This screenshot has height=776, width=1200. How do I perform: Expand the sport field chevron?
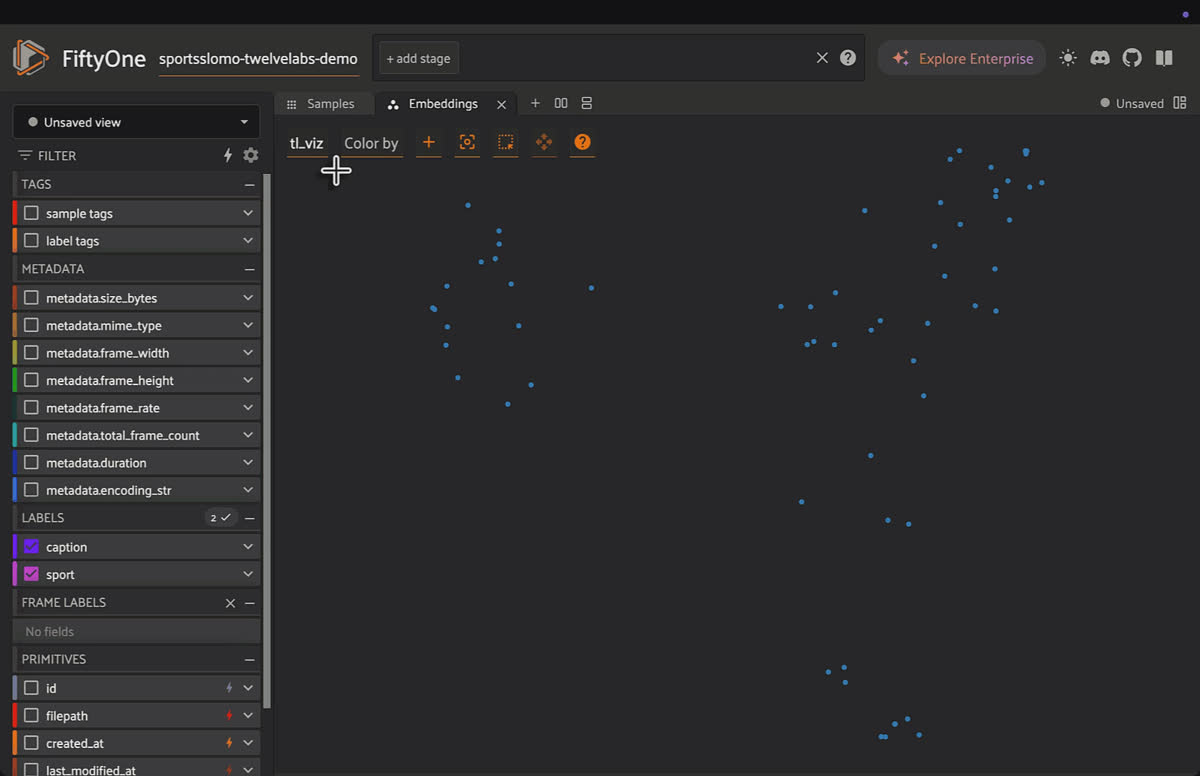(x=248, y=574)
